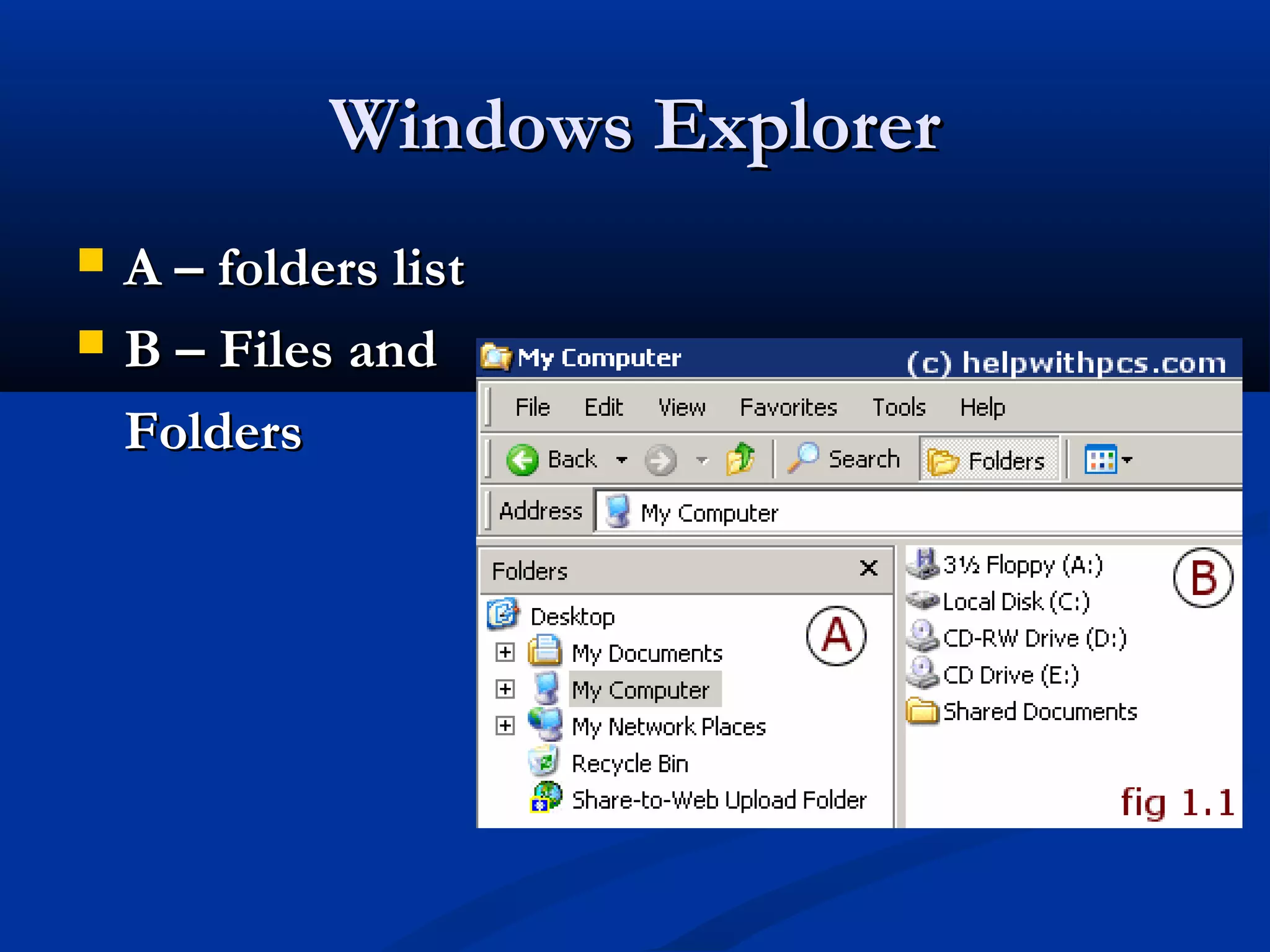This screenshot has width=1270, height=952.
Task: Expand the My Documents tree node
Action: pyautogui.click(x=505, y=652)
